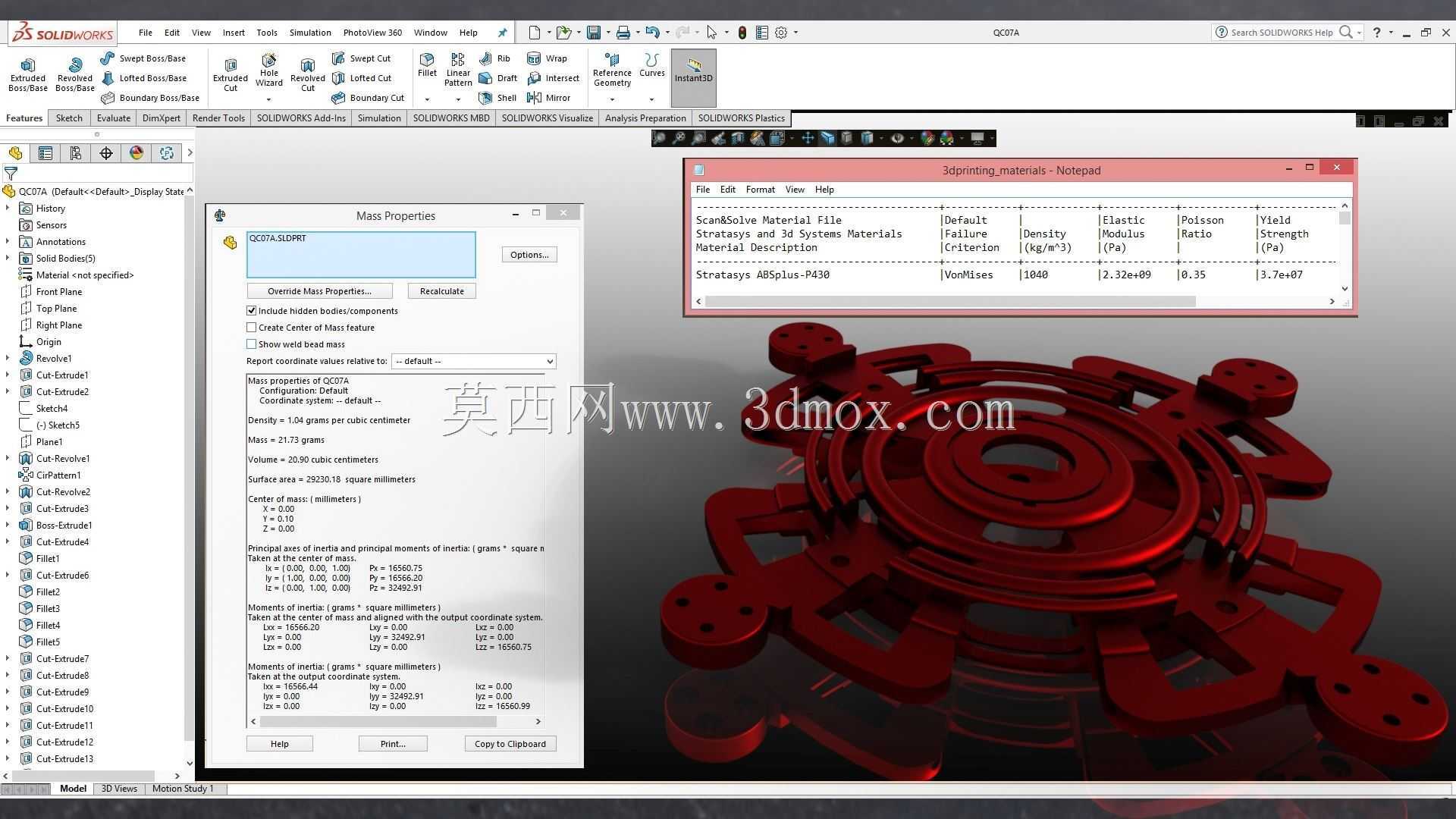
Task: Uncheck Include hidden bodies/components
Action: [x=252, y=311]
